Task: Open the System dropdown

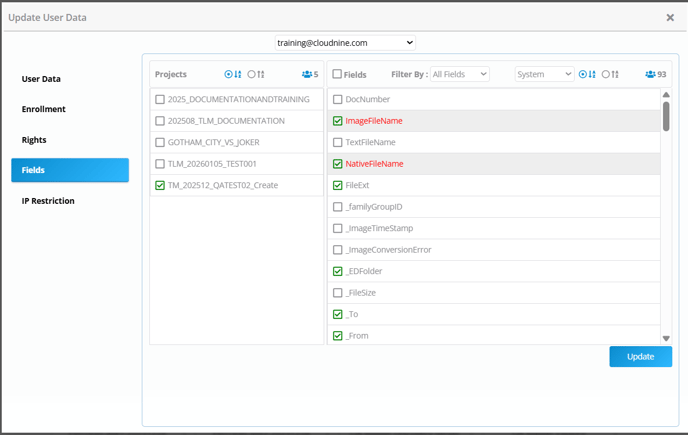Action: point(544,74)
